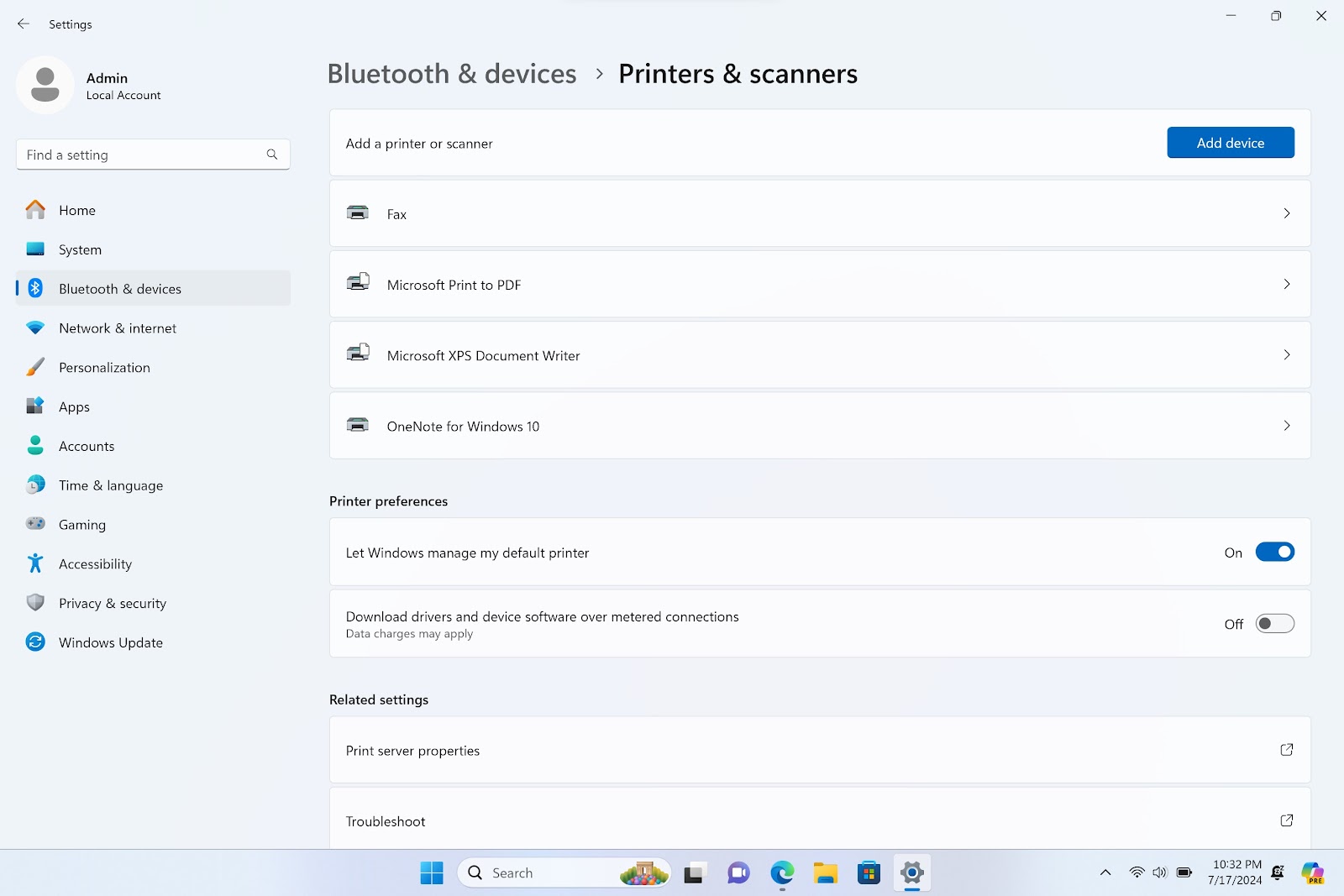Viewport: 1344px width, 896px height.
Task: Click the Time & language globe icon
Action: (x=35, y=485)
